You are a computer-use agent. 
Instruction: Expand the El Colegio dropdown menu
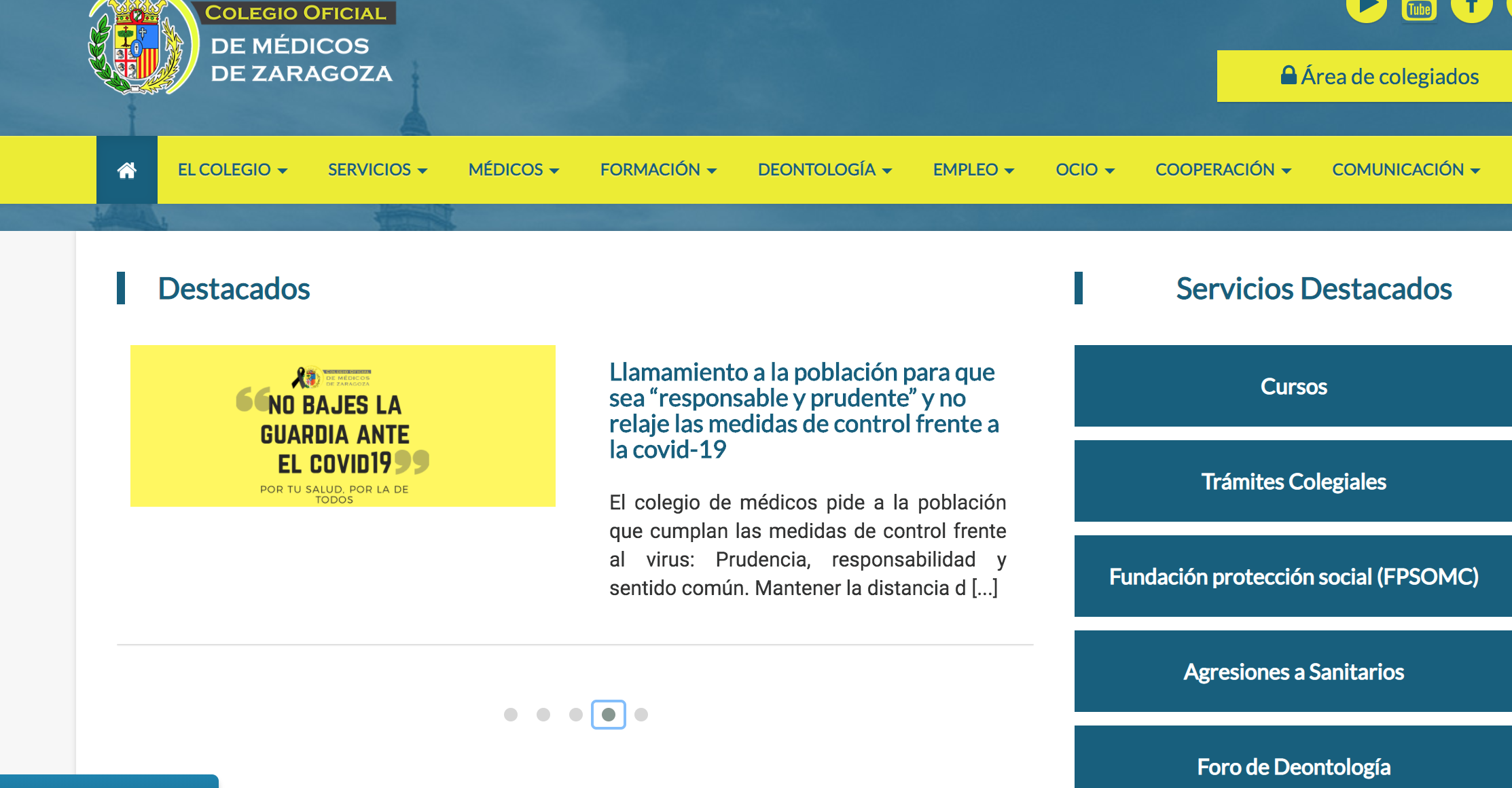(x=232, y=170)
